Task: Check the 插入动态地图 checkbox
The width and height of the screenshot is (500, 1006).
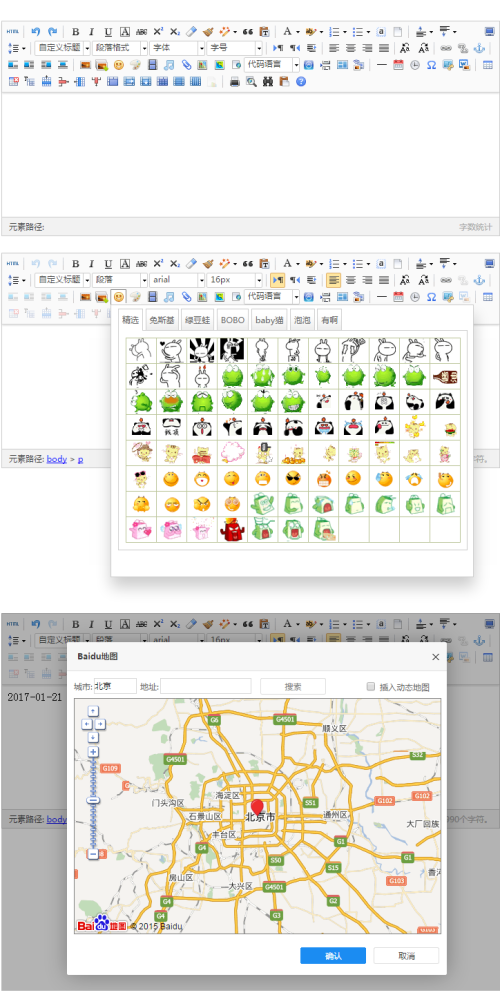Action: [x=370, y=686]
